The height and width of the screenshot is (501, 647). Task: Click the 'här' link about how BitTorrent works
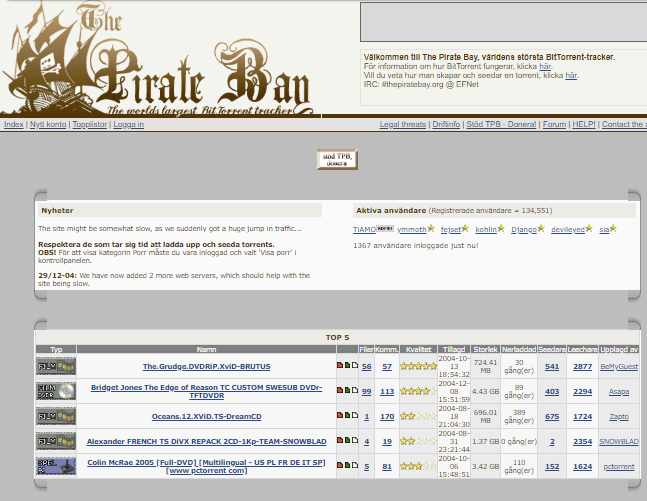545,66
